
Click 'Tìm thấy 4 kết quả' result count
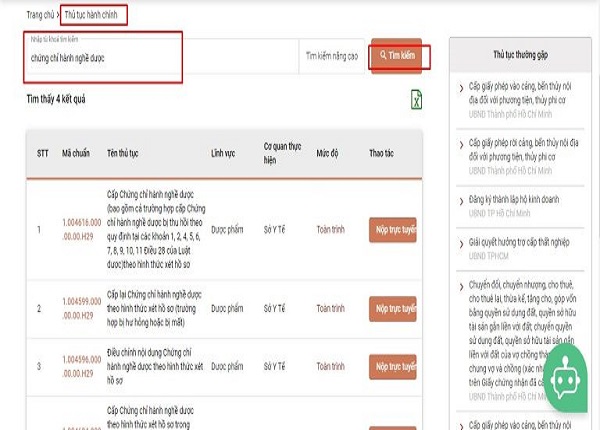click(x=56, y=99)
